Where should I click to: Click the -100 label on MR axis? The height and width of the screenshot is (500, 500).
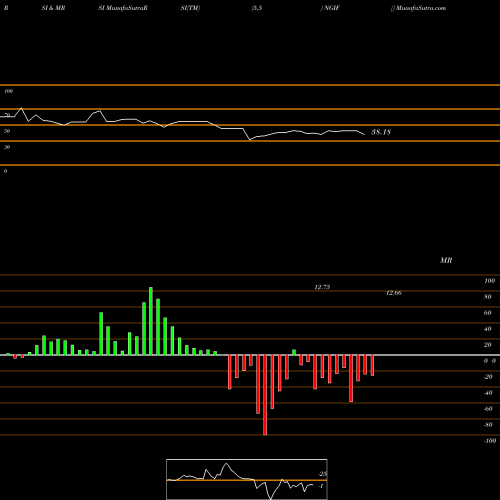click(490, 441)
